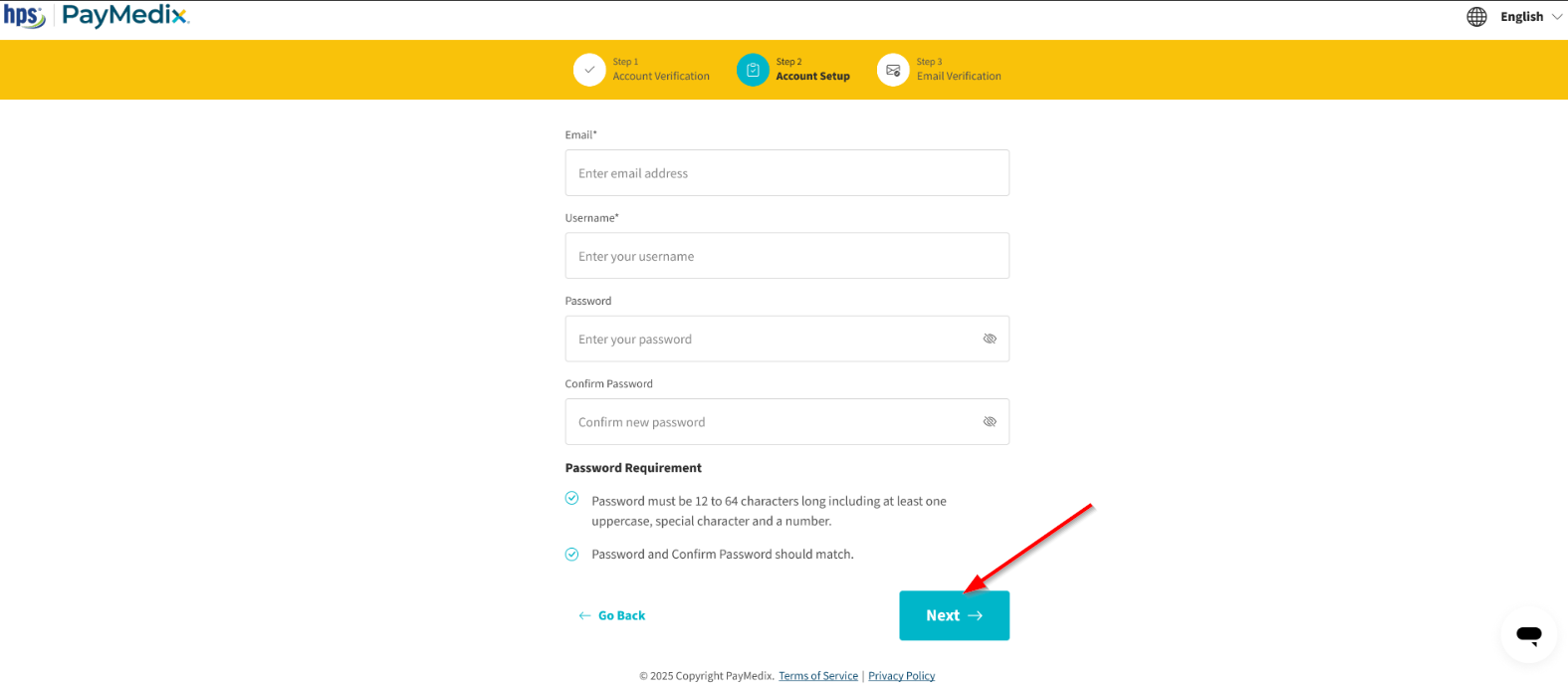Click the HPS logo in header
Image resolution: width=1568 pixels, height=694 pixels.
click(24, 16)
